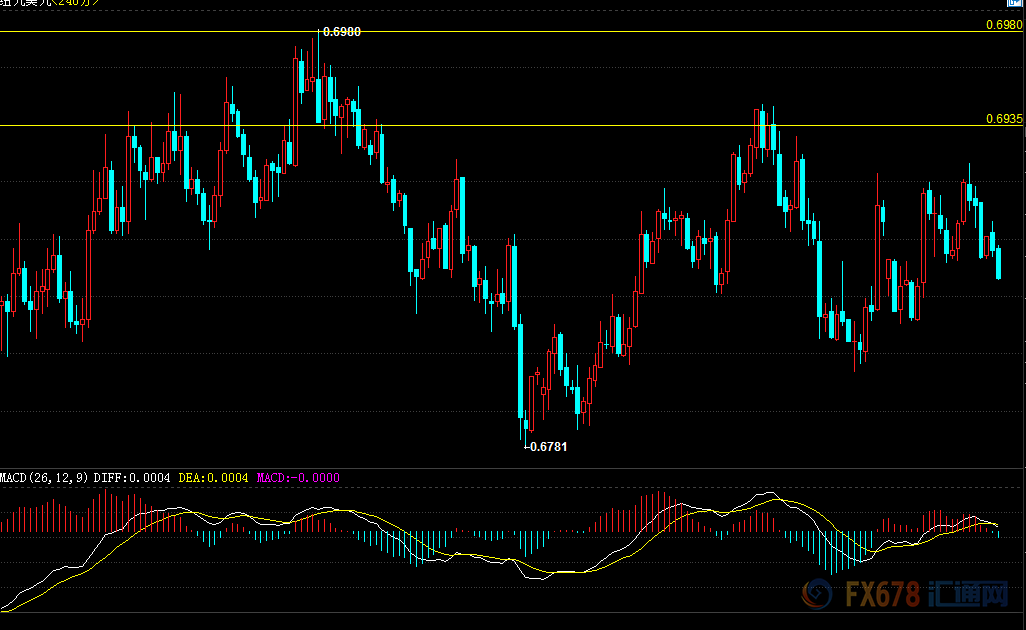Click the yellow DEA:0.0004 readout
The width and height of the screenshot is (1026, 630).
pos(214,478)
